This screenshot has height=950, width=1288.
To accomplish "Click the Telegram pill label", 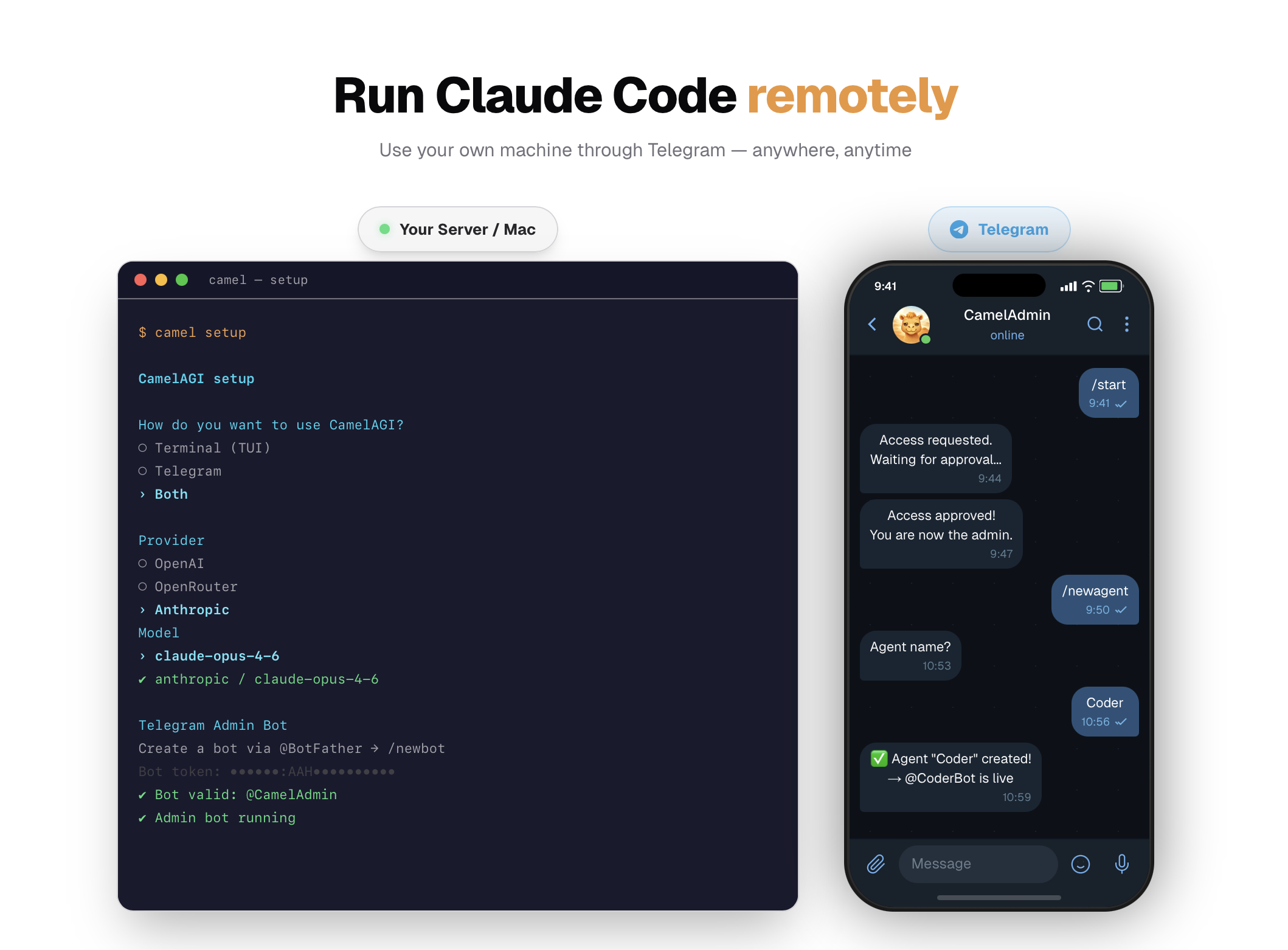I will coord(1013,229).
